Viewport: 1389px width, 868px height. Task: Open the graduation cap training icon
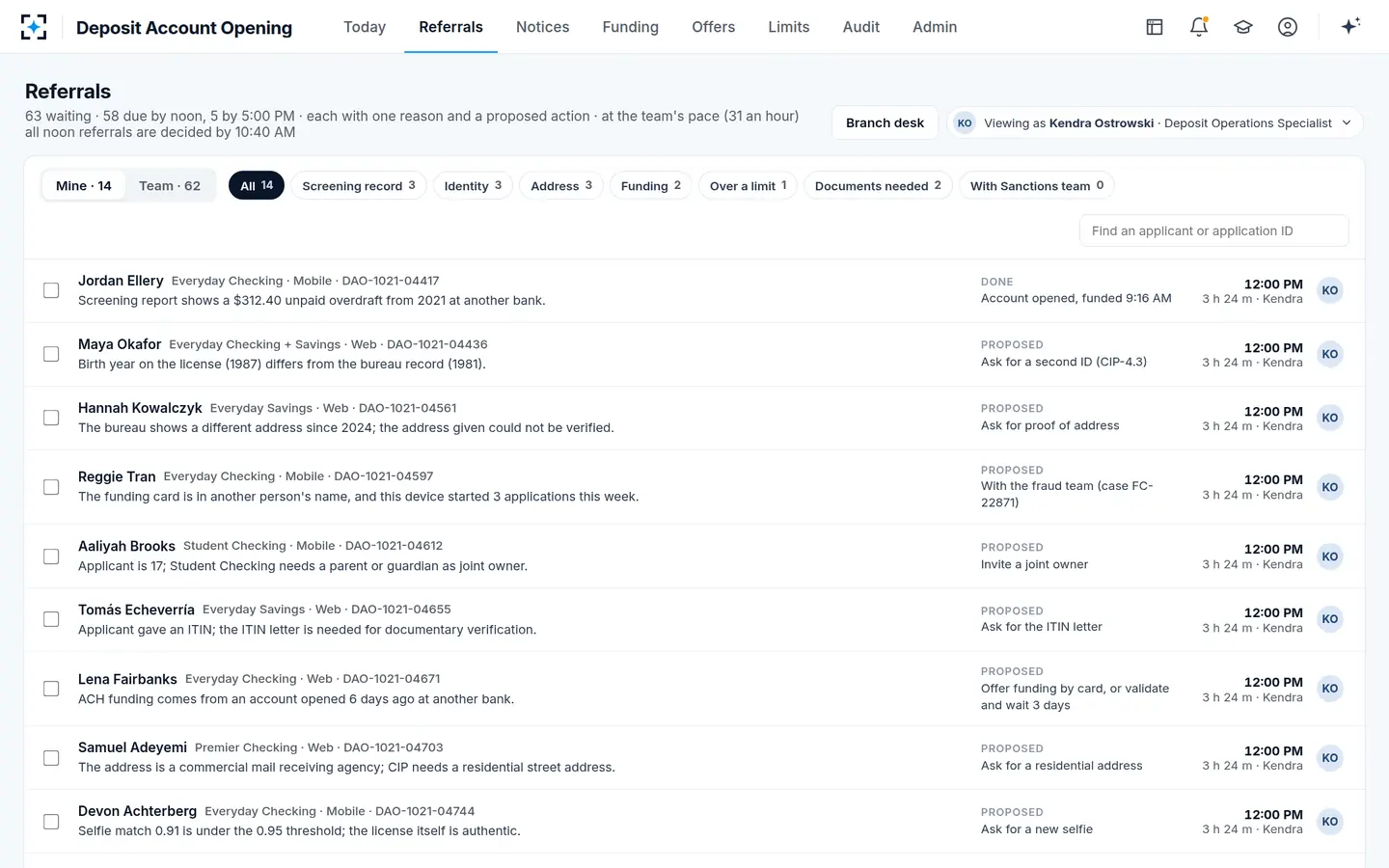[1243, 27]
